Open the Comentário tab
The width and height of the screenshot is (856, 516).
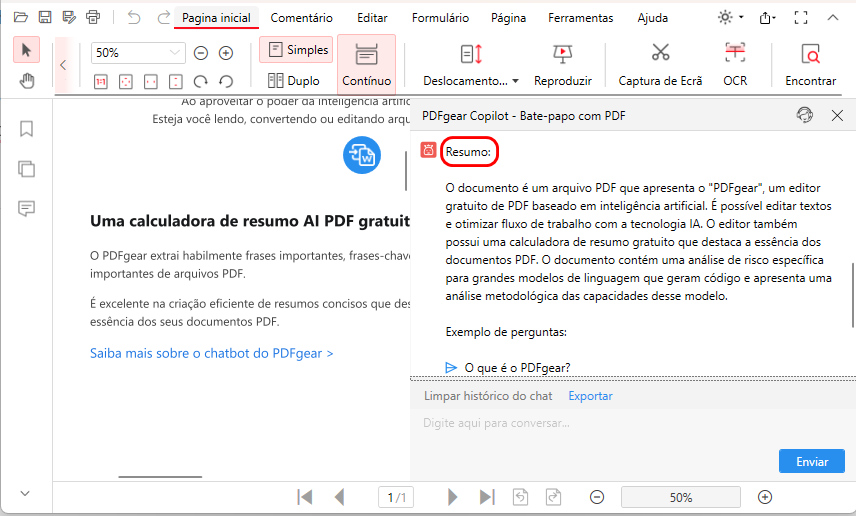pos(301,17)
